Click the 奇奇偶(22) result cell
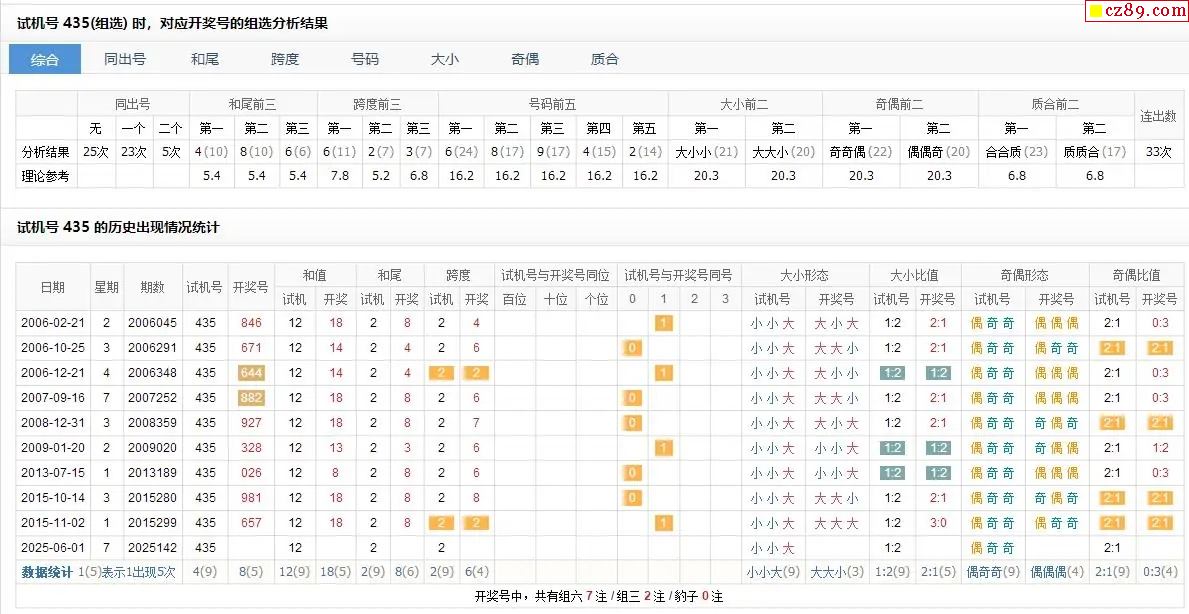 click(861, 152)
